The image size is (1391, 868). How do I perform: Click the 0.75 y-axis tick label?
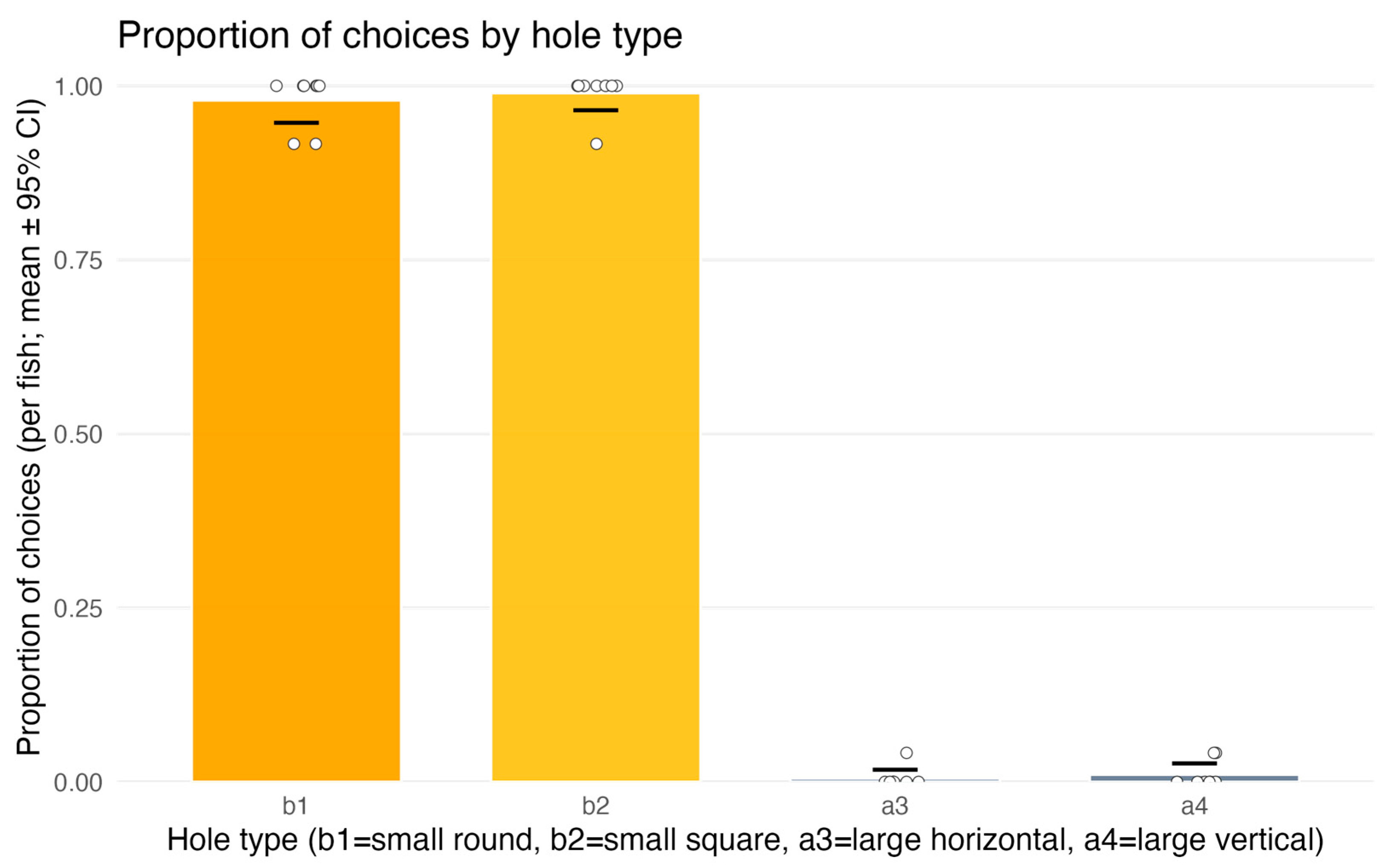78,261
